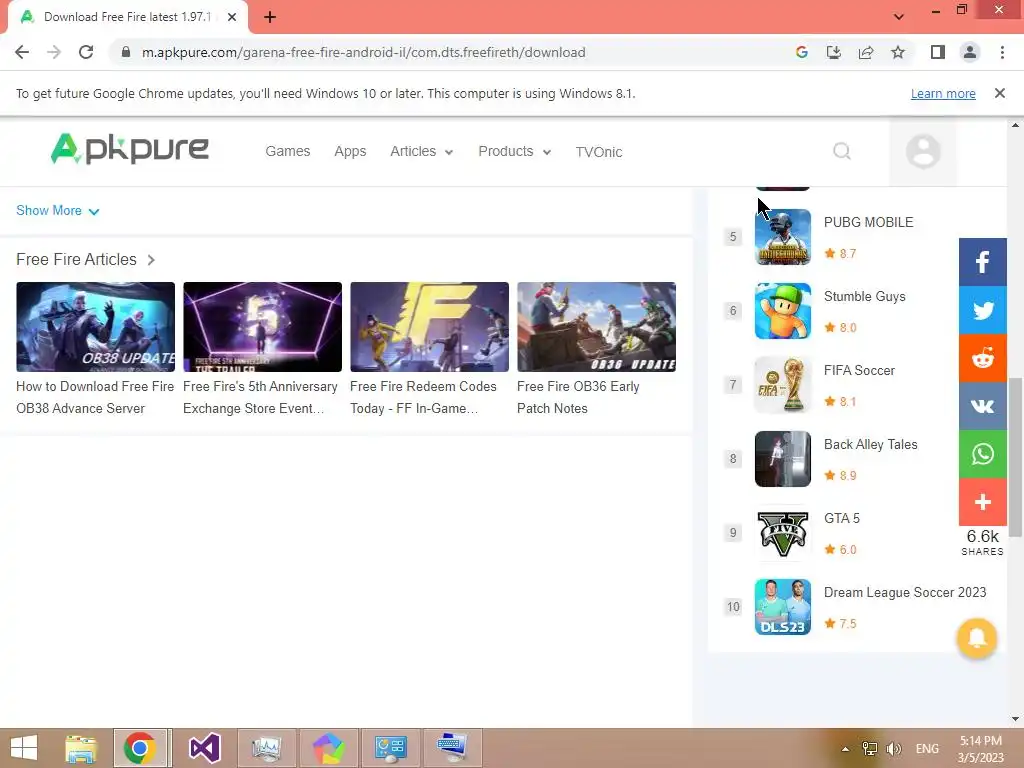Open the APKPure search magnifier
This screenshot has height=768, width=1024.
(842, 152)
